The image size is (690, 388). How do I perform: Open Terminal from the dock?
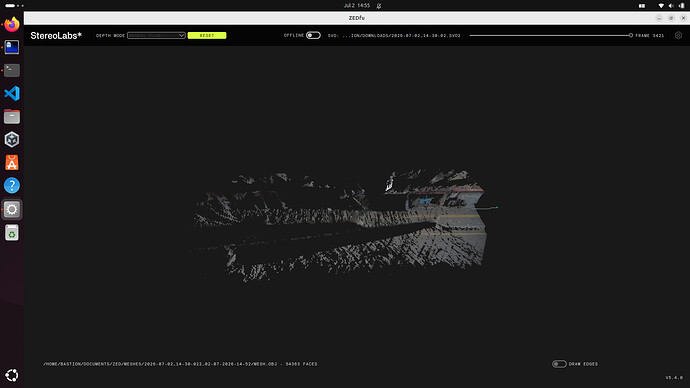tap(12, 70)
